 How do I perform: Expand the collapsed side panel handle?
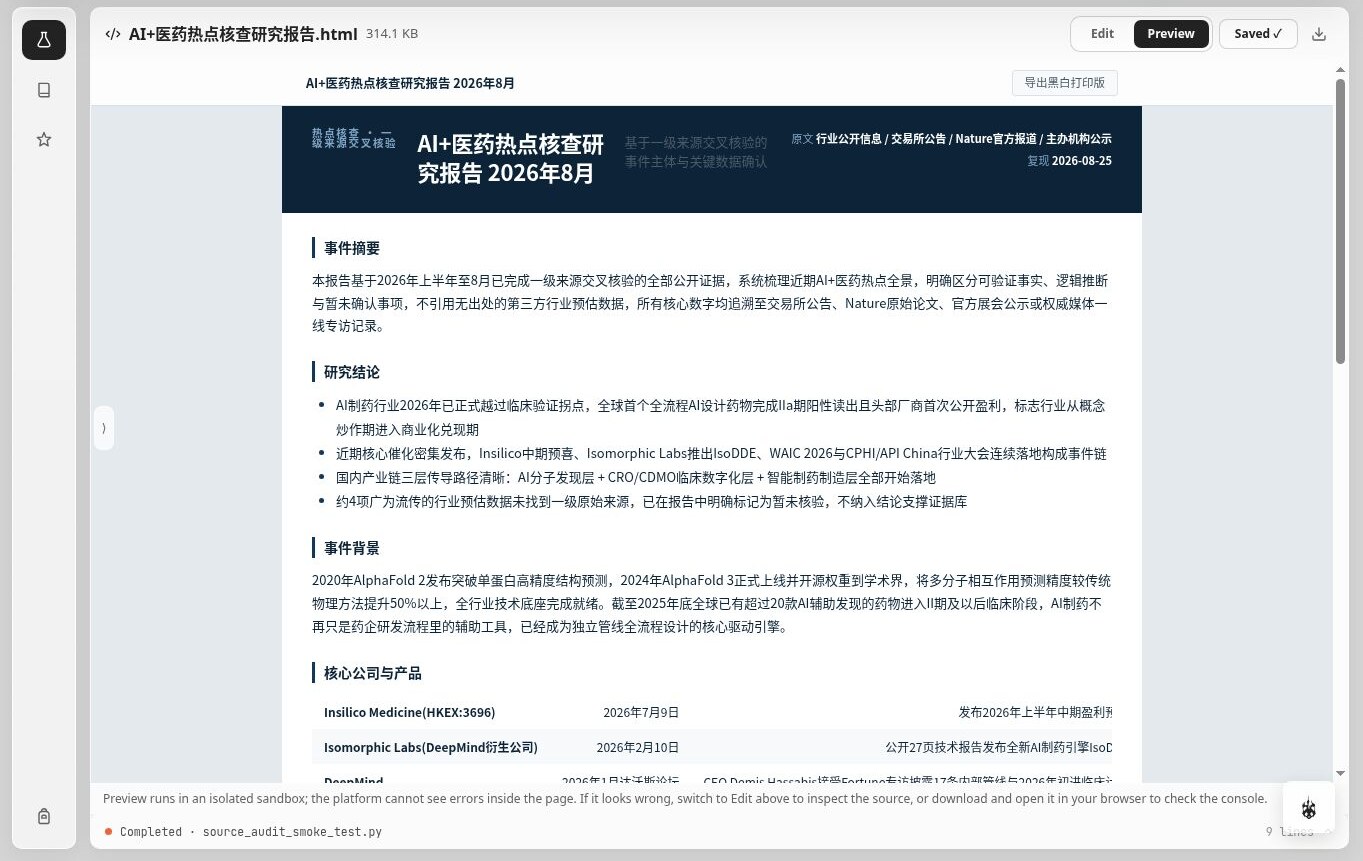pos(103,428)
